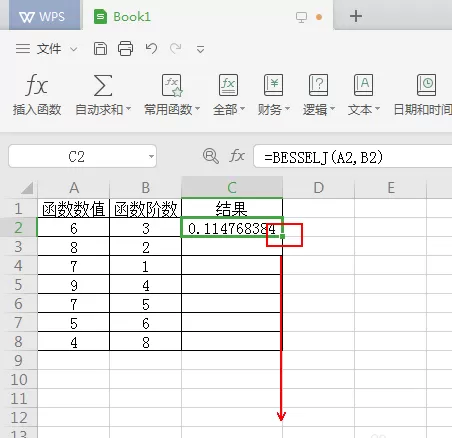Click the fill handle of cell C2
The width and height of the screenshot is (452, 438).
point(282,236)
